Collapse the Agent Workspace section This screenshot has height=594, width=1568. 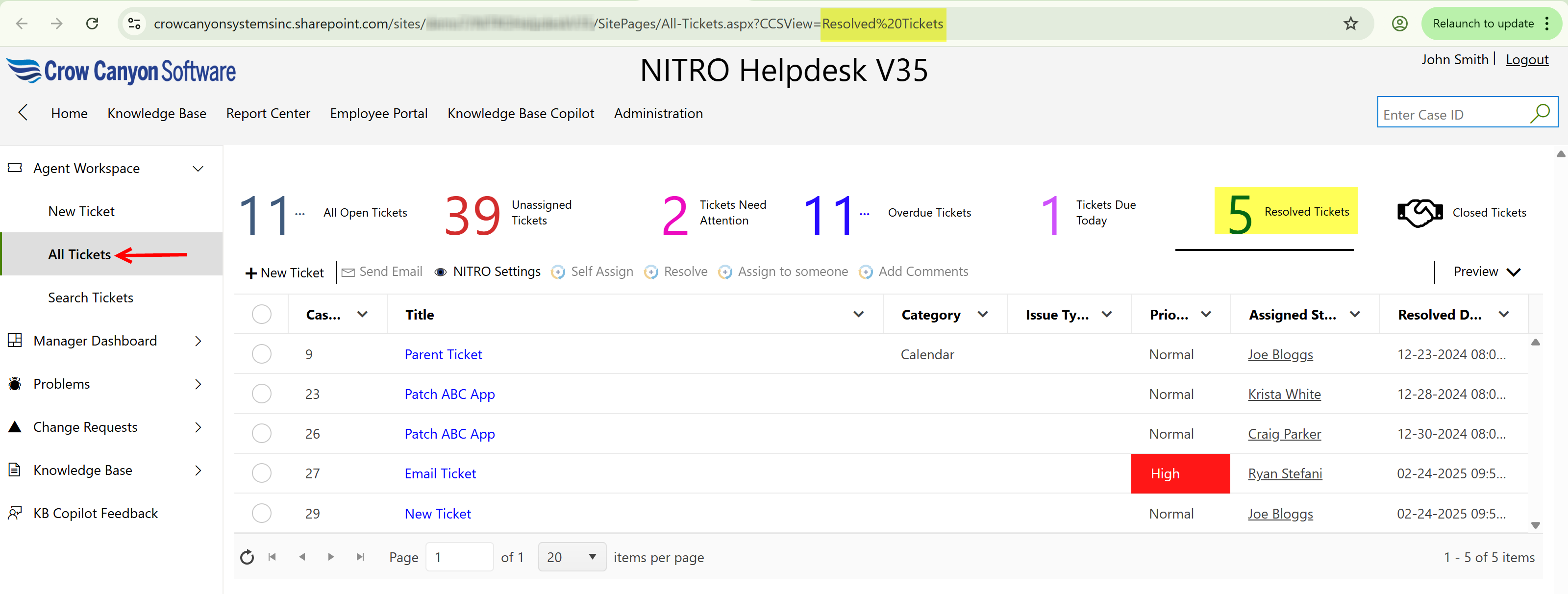point(198,168)
